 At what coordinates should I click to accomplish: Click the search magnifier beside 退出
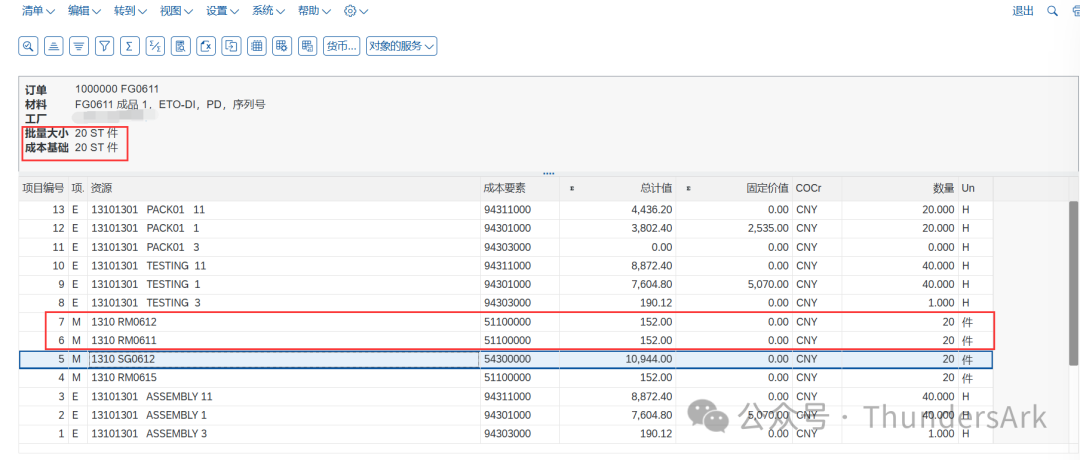1052,11
